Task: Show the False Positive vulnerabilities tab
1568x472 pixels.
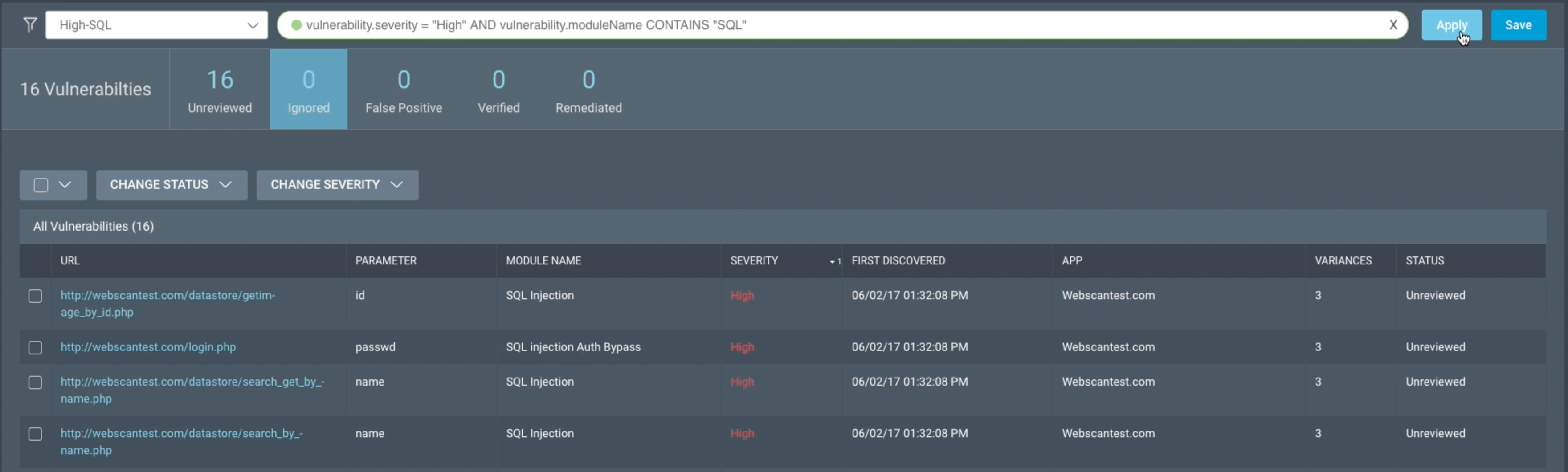Action: (x=404, y=90)
